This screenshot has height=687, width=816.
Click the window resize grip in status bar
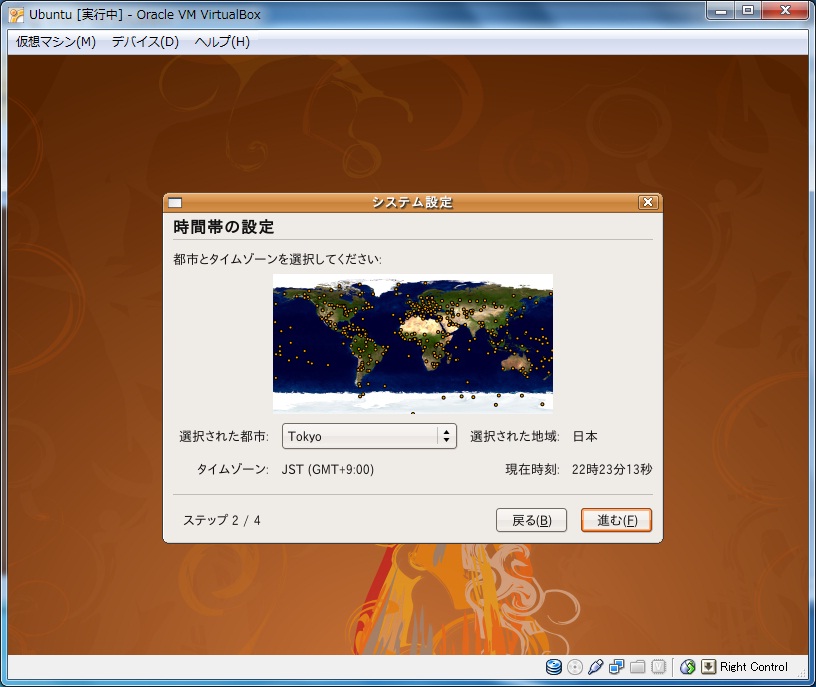[802, 673]
